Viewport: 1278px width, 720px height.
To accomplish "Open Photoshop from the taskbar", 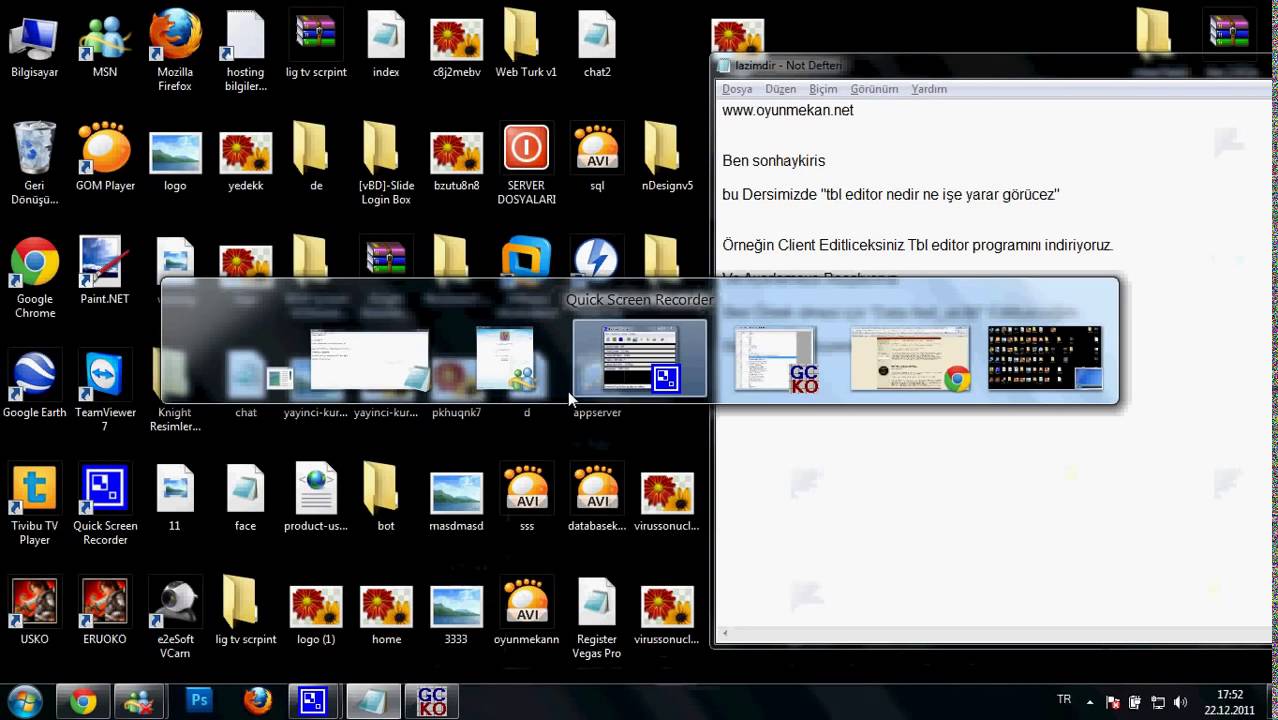I will (x=199, y=702).
